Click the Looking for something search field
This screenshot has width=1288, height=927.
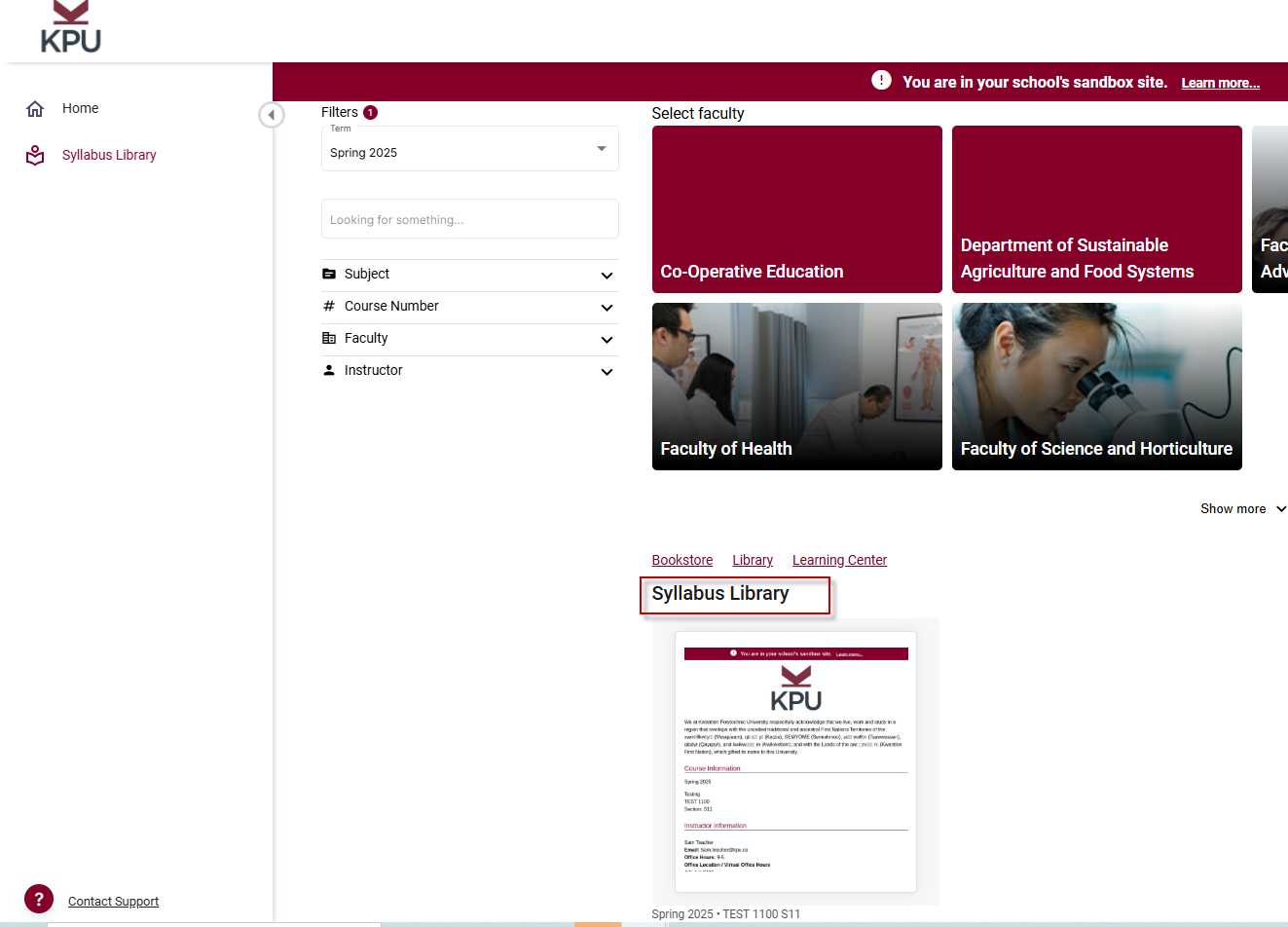pos(470,219)
